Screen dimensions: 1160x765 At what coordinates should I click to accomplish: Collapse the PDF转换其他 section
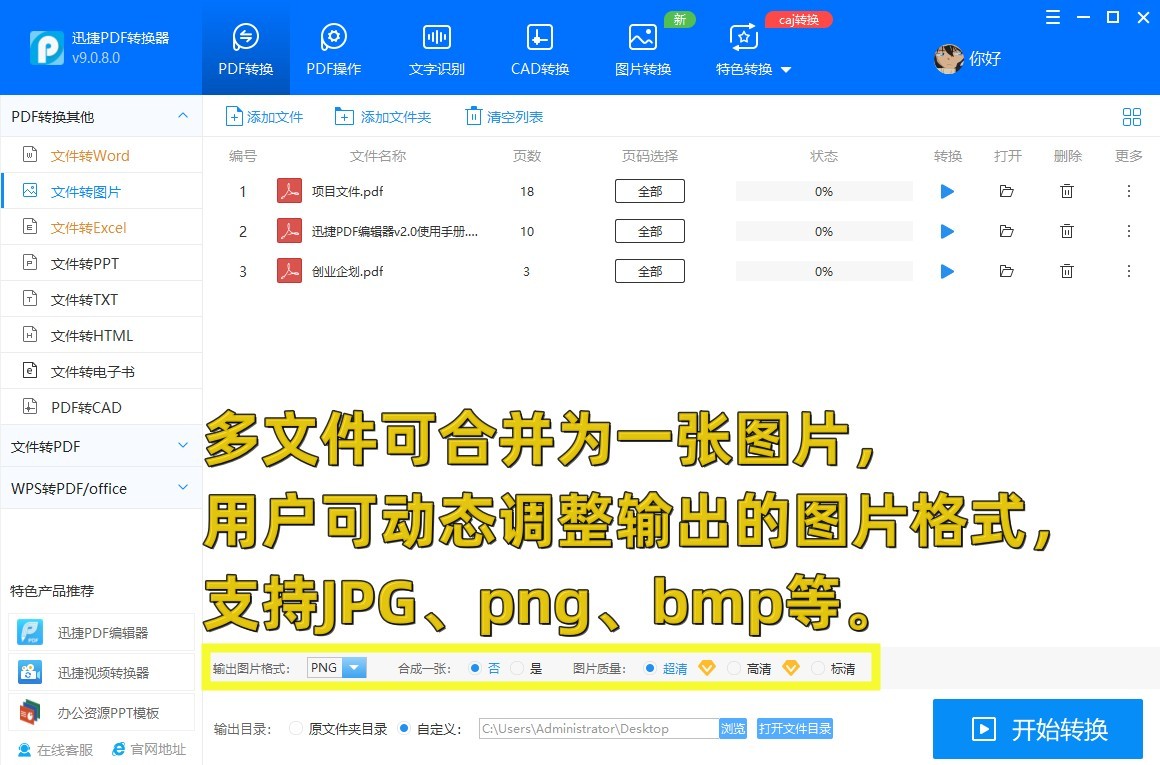(183, 116)
